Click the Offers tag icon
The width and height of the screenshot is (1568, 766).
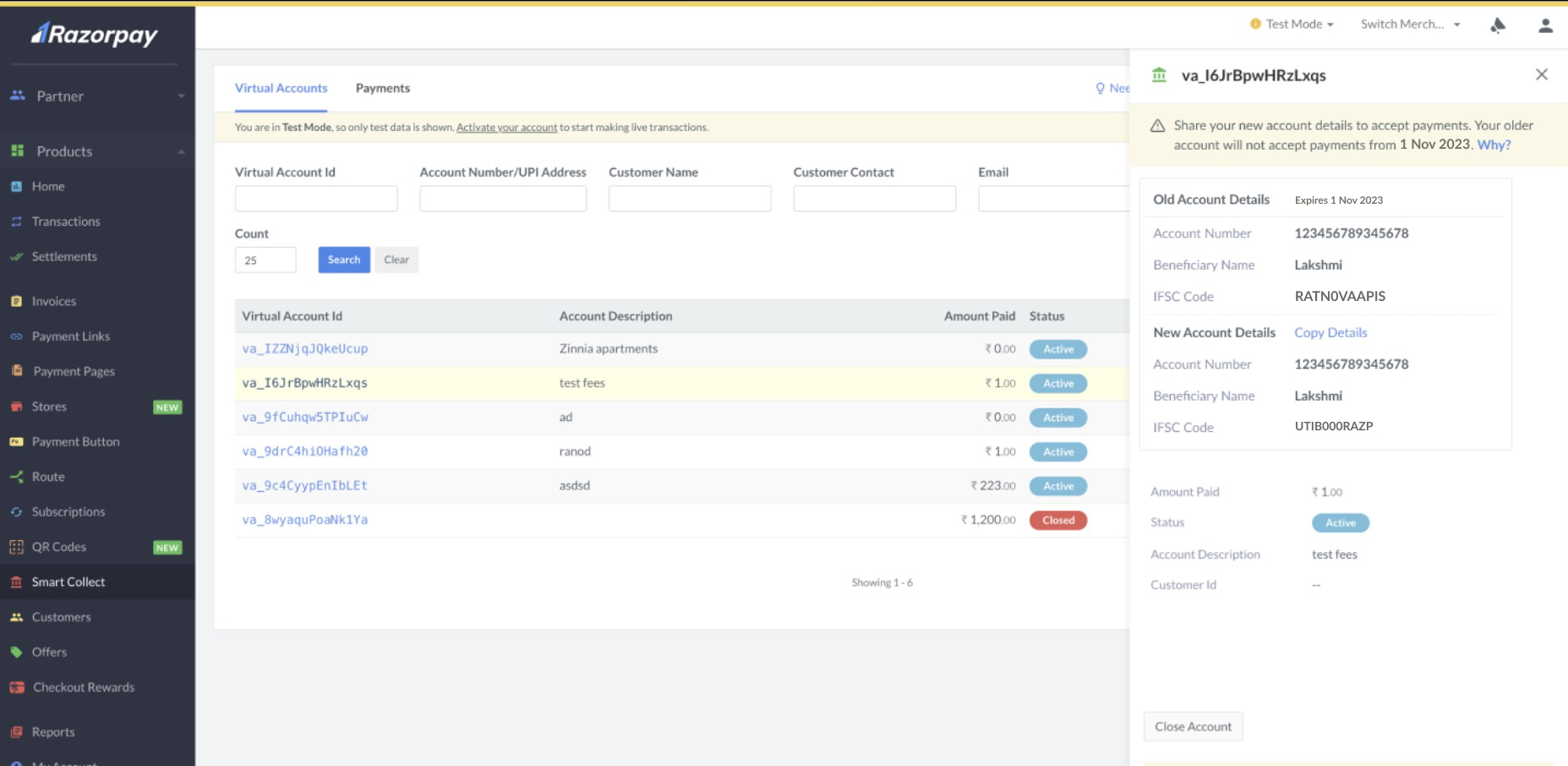[x=16, y=652]
